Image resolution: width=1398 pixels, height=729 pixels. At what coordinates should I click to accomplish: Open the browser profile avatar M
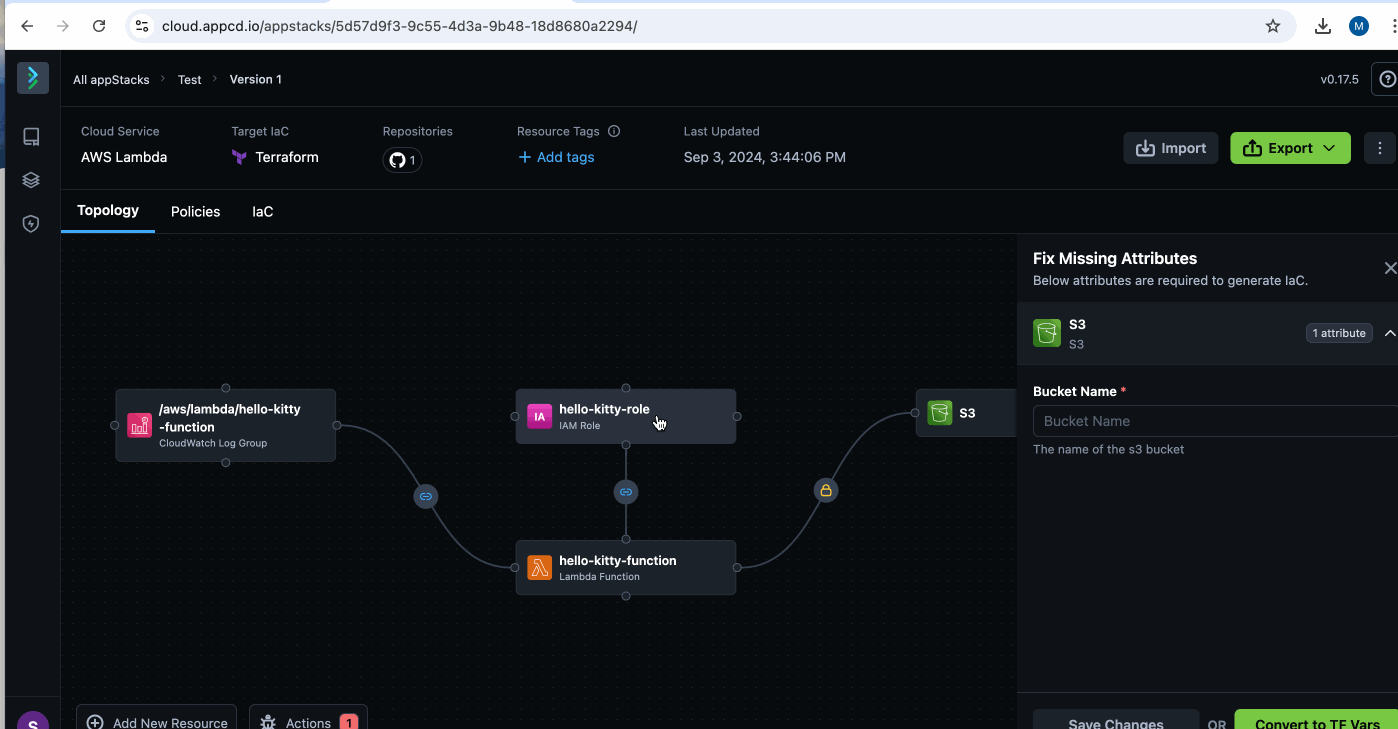click(1359, 26)
